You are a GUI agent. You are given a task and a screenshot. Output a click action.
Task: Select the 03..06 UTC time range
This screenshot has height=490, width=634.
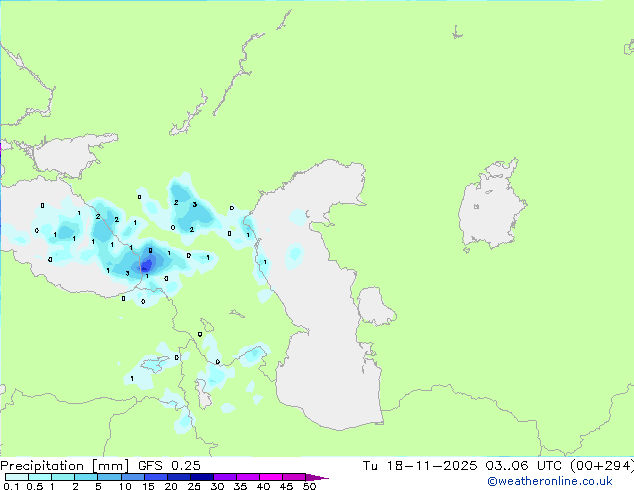tap(524, 466)
